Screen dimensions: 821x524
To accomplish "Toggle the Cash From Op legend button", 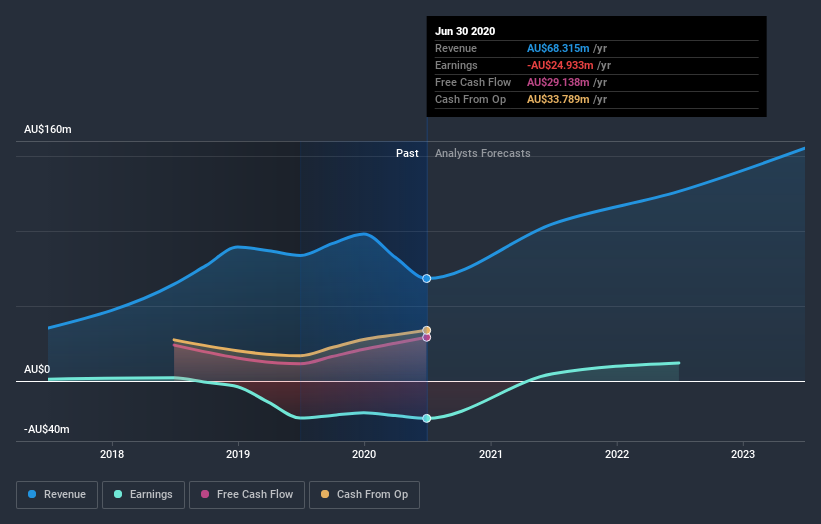I will [364, 495].
